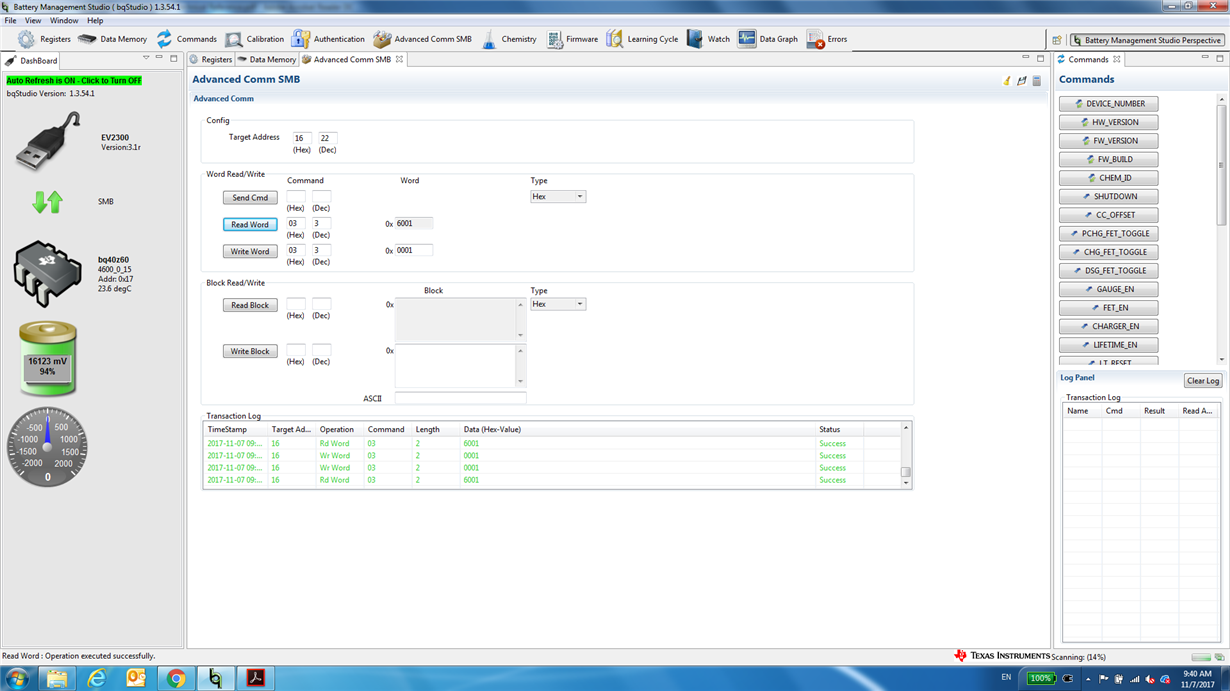
Task: Open the Data Graph tool
Action: (x=768, y=39)
